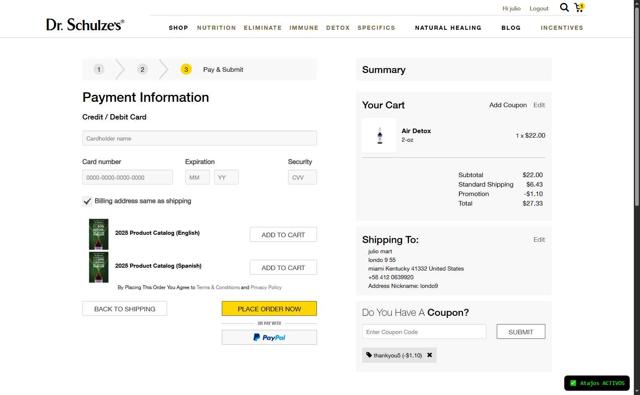Screen dimensions: 640x395
Task: Click the Promotion -$1.10 line
Action: point(500,194)
